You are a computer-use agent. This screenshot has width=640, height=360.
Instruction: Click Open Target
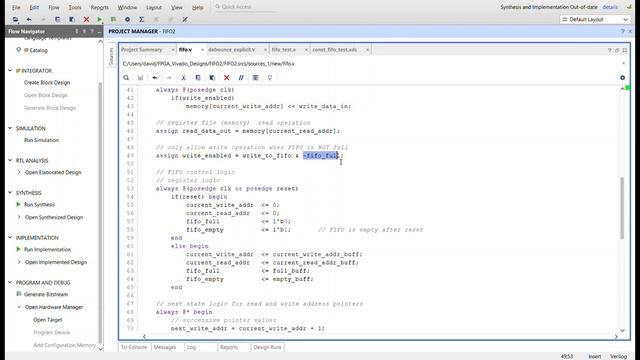click(48, 320)
